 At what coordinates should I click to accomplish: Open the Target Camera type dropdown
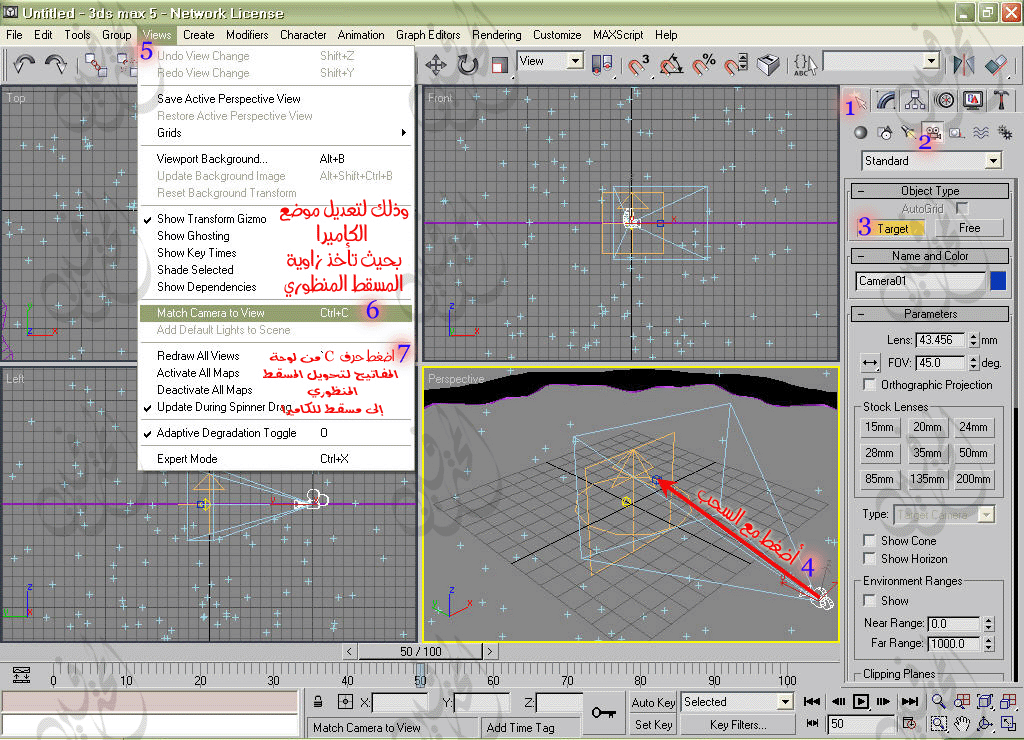click(986, 515)
